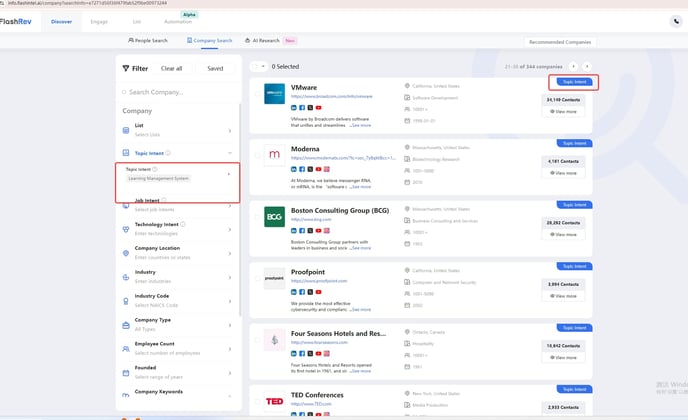Click the Company Type briefcase icon

[126, 325]
